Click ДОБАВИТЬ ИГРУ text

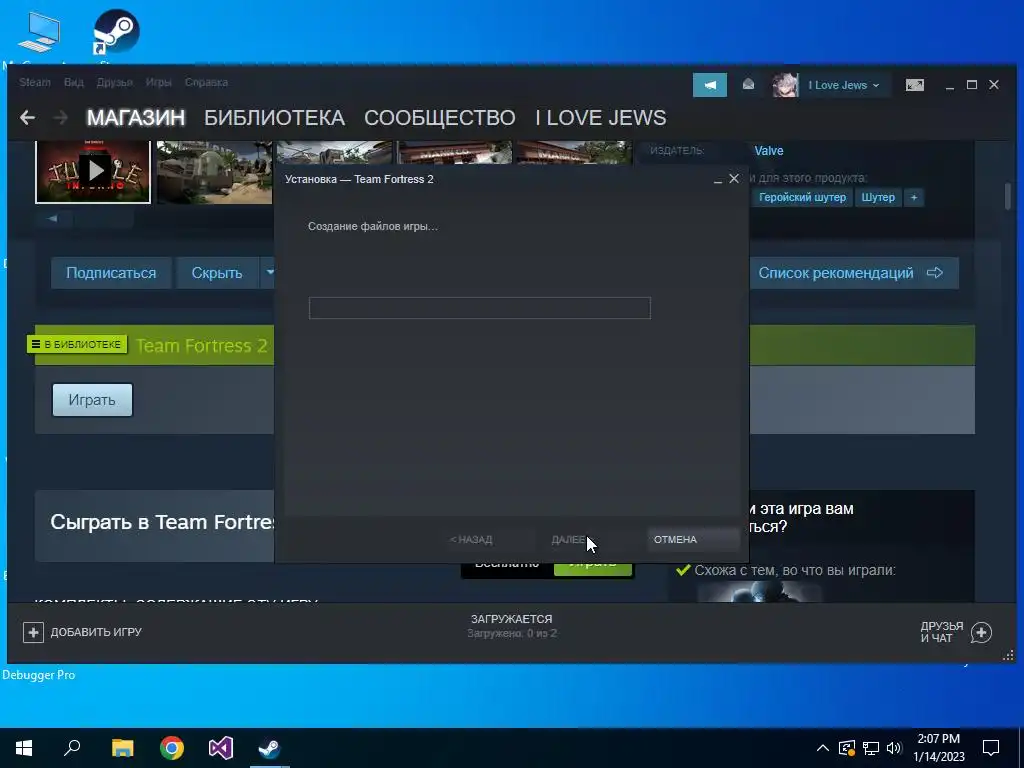[x=96, y=632]
